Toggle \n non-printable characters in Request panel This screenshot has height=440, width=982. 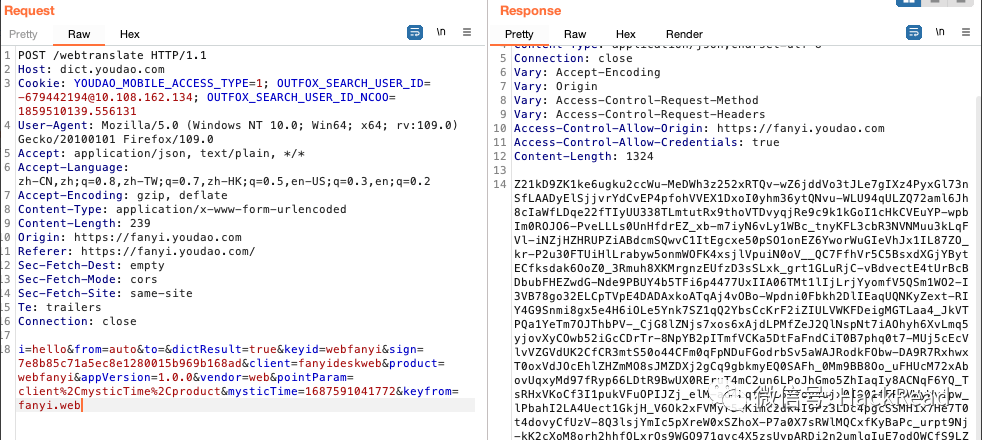(441, 33)
